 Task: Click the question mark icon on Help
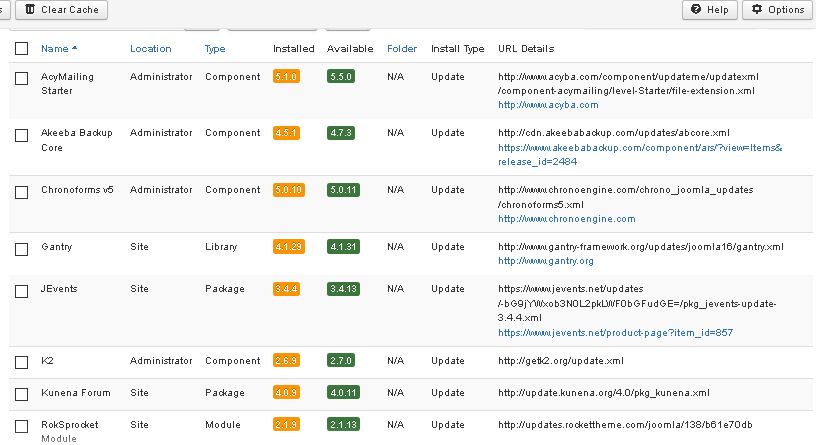pos(696,9)
